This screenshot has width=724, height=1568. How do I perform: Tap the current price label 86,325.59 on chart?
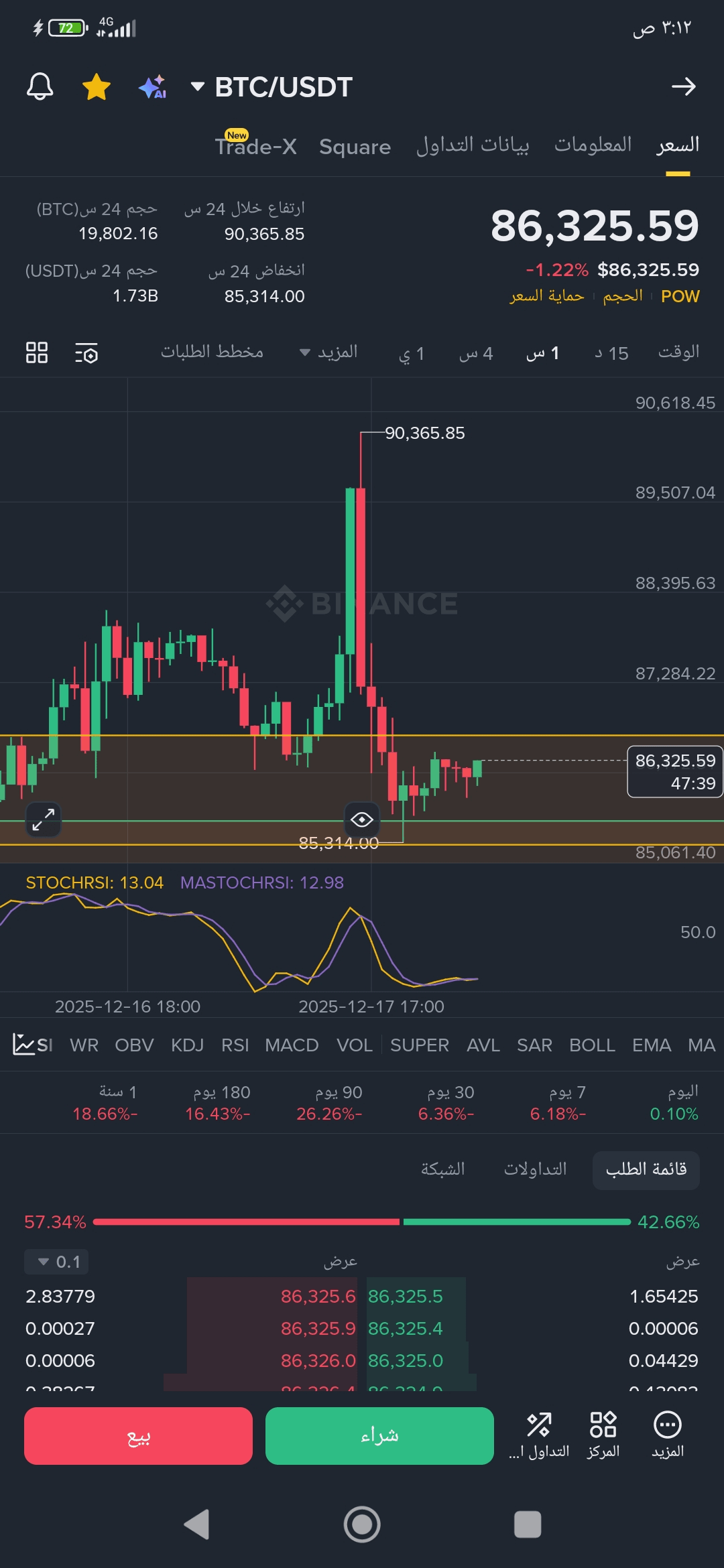click(x=675, y=771)
